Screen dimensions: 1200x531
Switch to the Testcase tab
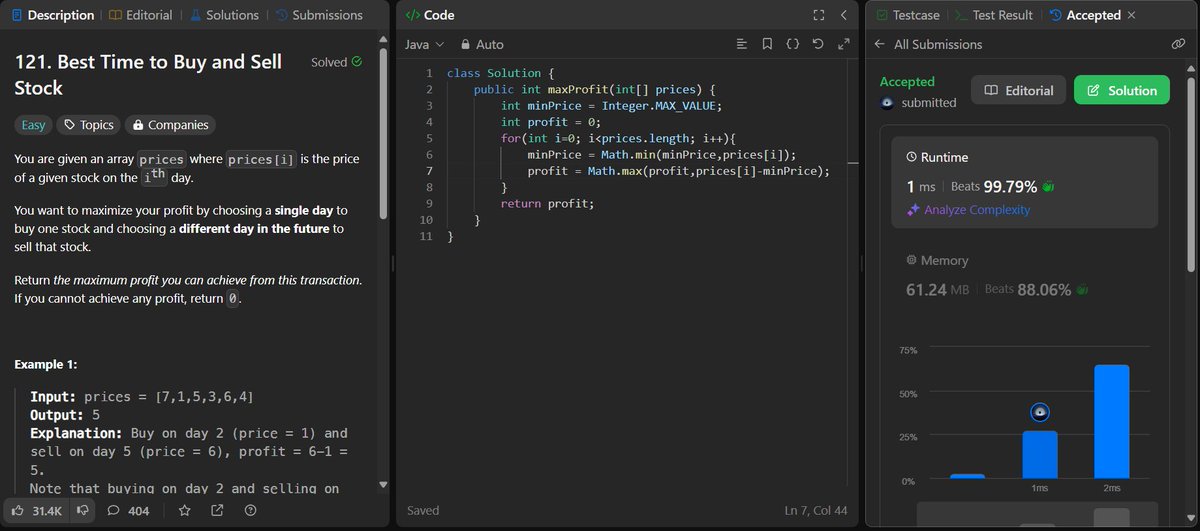coord(907,15)
